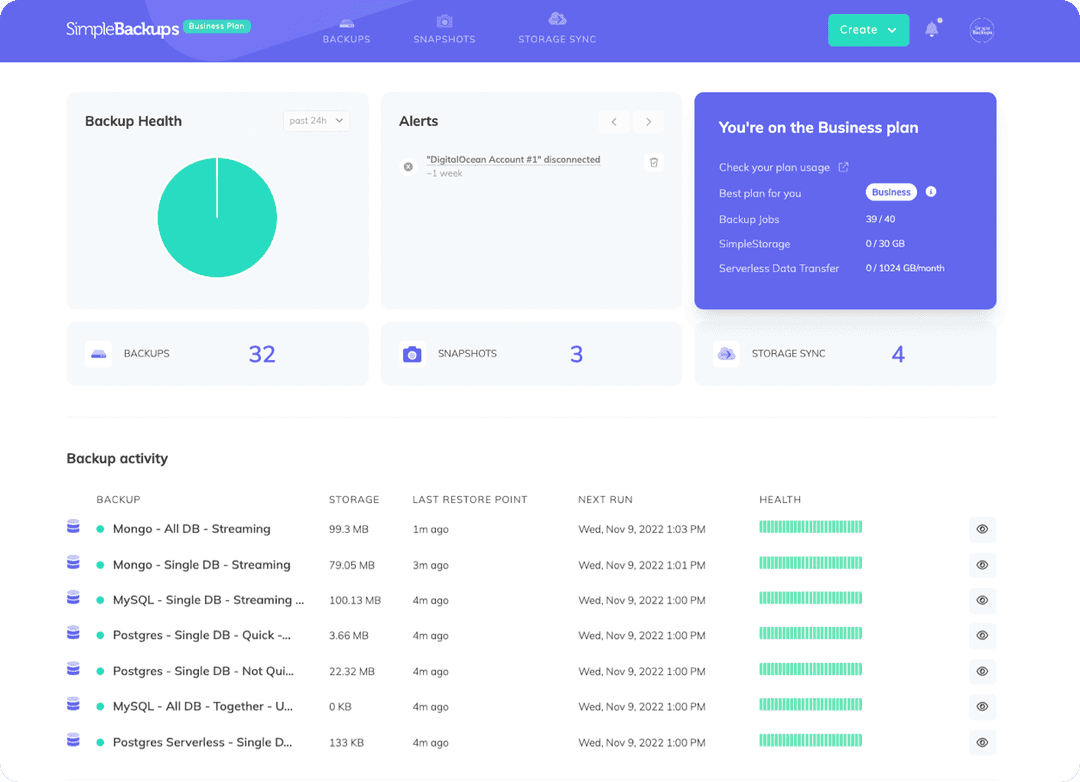This screenshot has width=1080, height=782.
Task: Open Postgres Serverless - Single D... backup
Action: pos(202,743)
